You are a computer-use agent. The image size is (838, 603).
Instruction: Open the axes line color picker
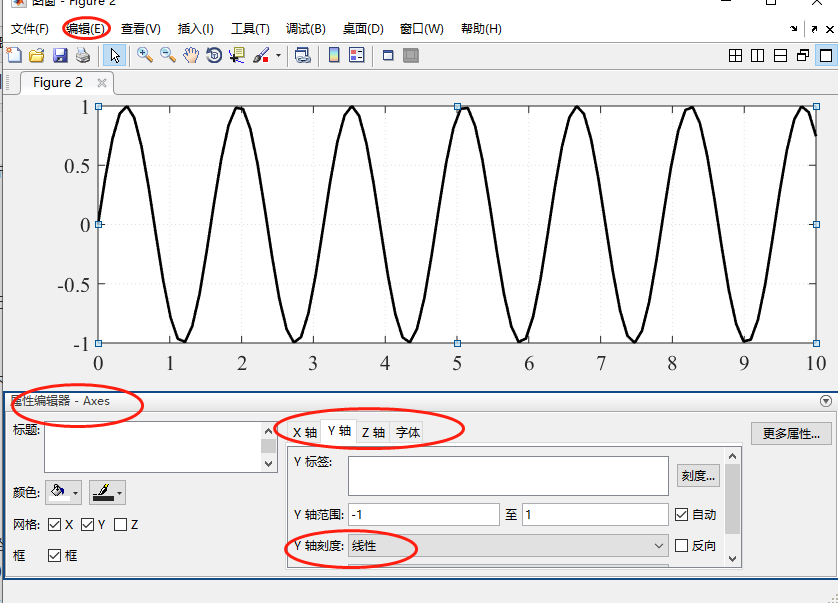click(107, 492)
